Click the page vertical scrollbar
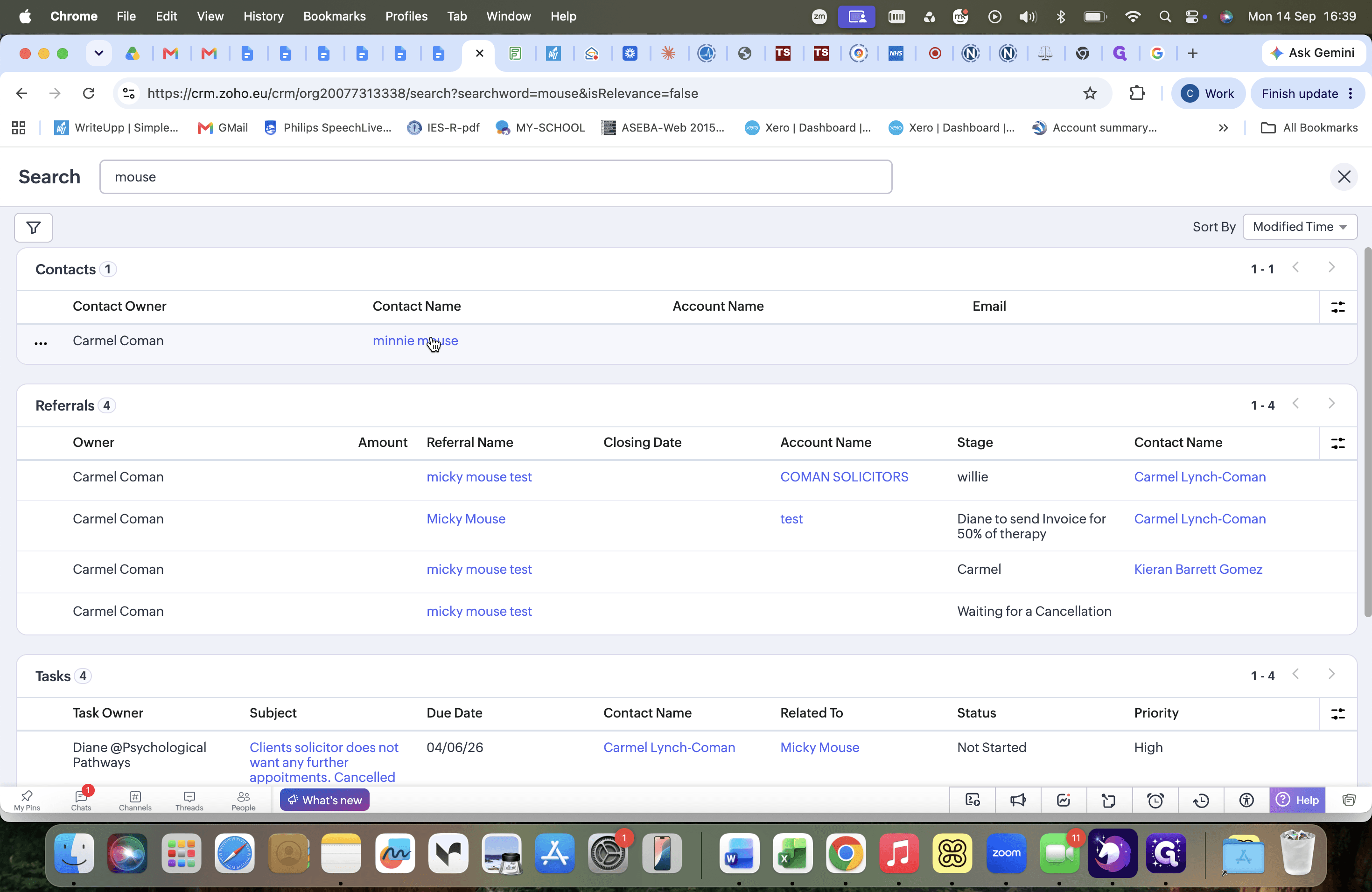 1367,432
